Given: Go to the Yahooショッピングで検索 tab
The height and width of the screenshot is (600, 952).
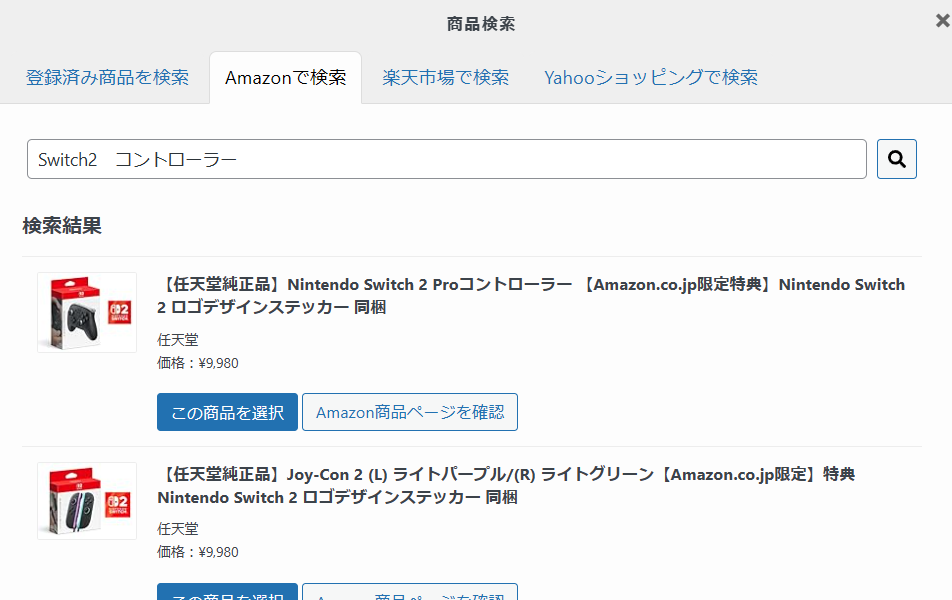Looking at the screenshot, I should click(650, 77).
